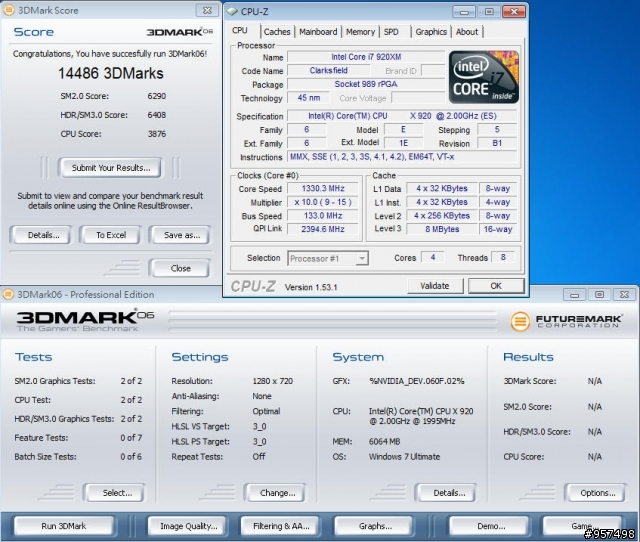Maximize the 3DMark06 main window

(599, 294)
